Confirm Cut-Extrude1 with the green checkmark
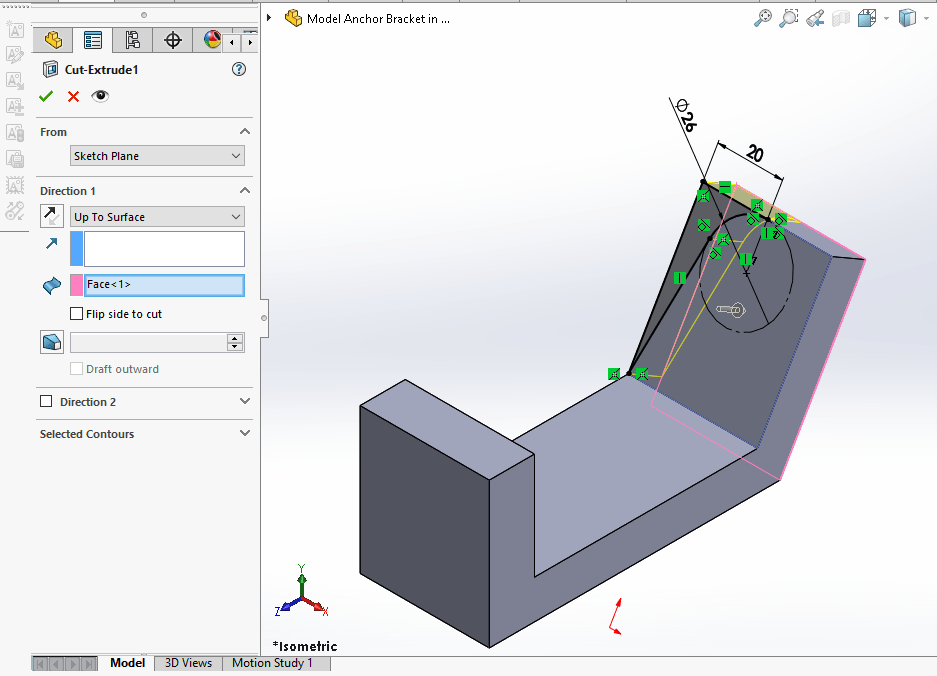This screenshot has width=937, height=676. (46, 96)
